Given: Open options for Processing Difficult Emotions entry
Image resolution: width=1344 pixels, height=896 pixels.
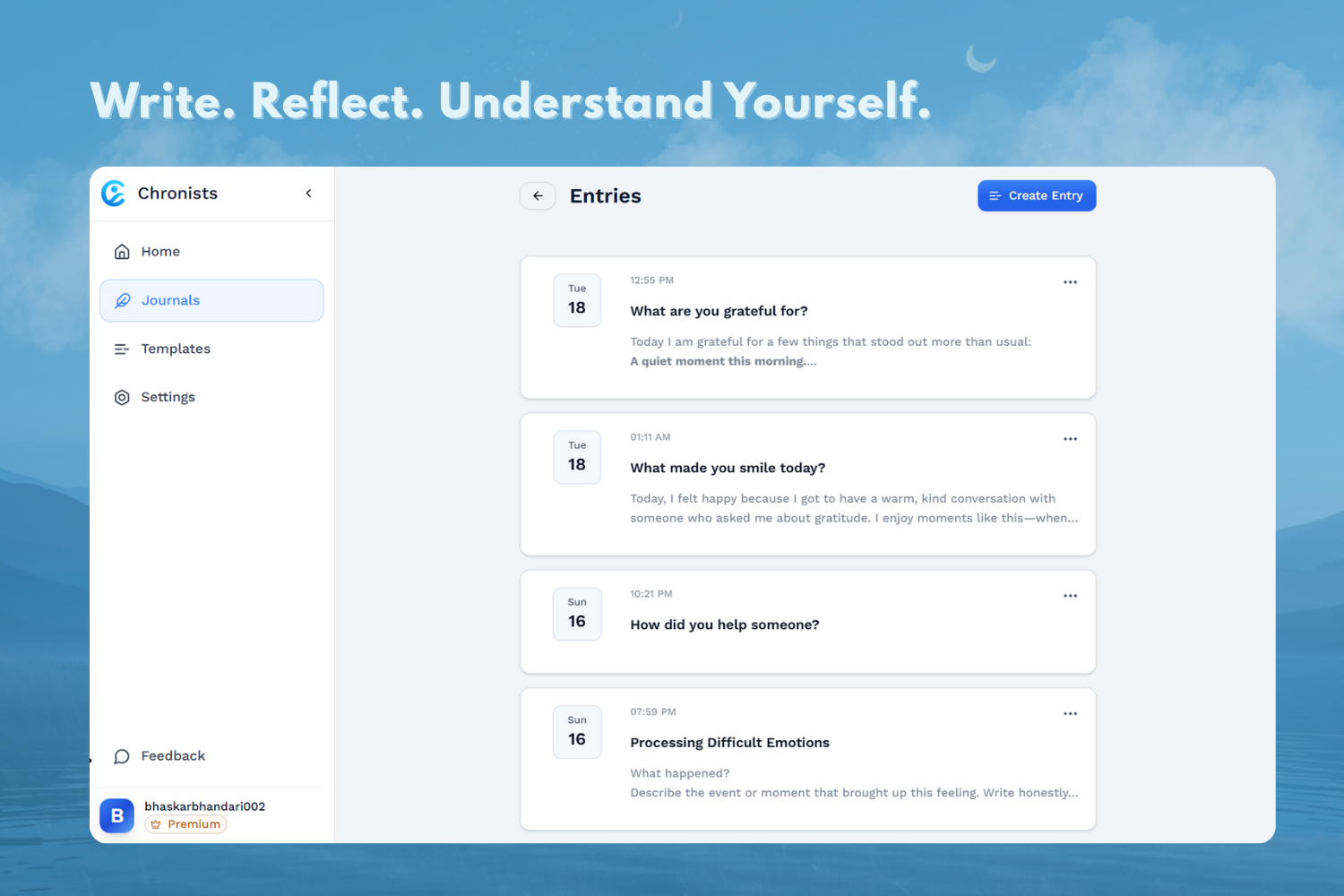Looking at the screenshot, I should click(1070, 714).
